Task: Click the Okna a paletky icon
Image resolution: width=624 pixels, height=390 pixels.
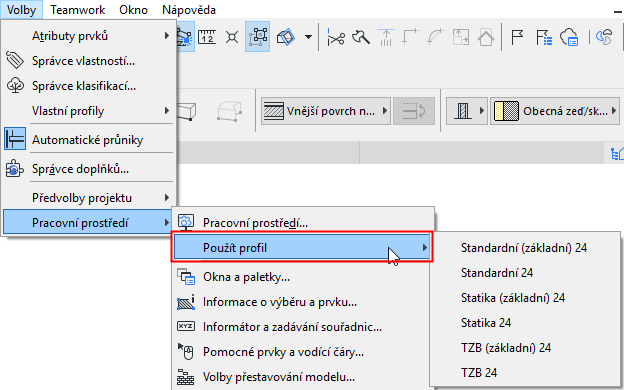Action: click(x=186, y=277)
